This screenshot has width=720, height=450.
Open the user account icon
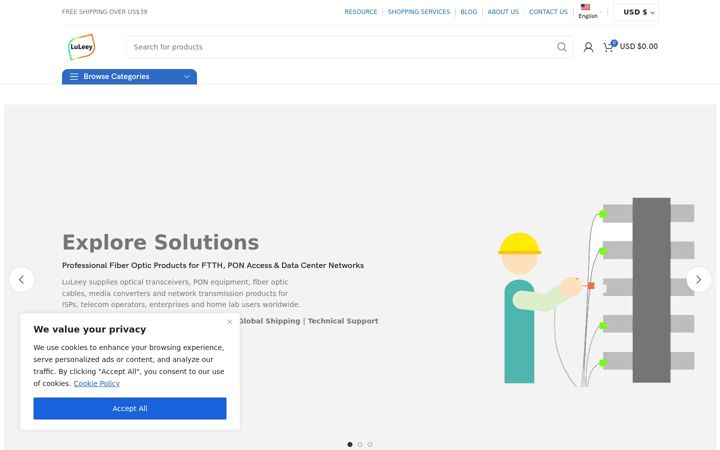point(588,47)
